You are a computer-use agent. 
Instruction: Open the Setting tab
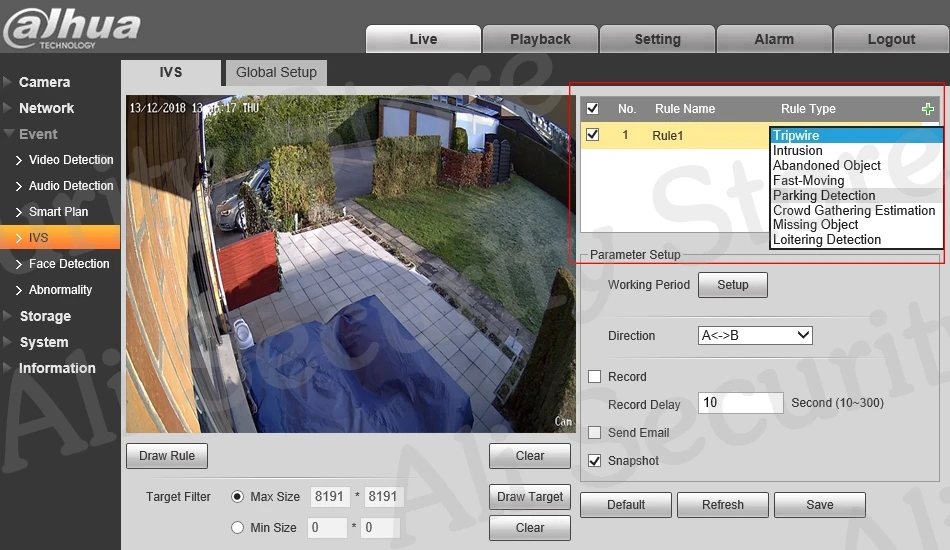657,39
